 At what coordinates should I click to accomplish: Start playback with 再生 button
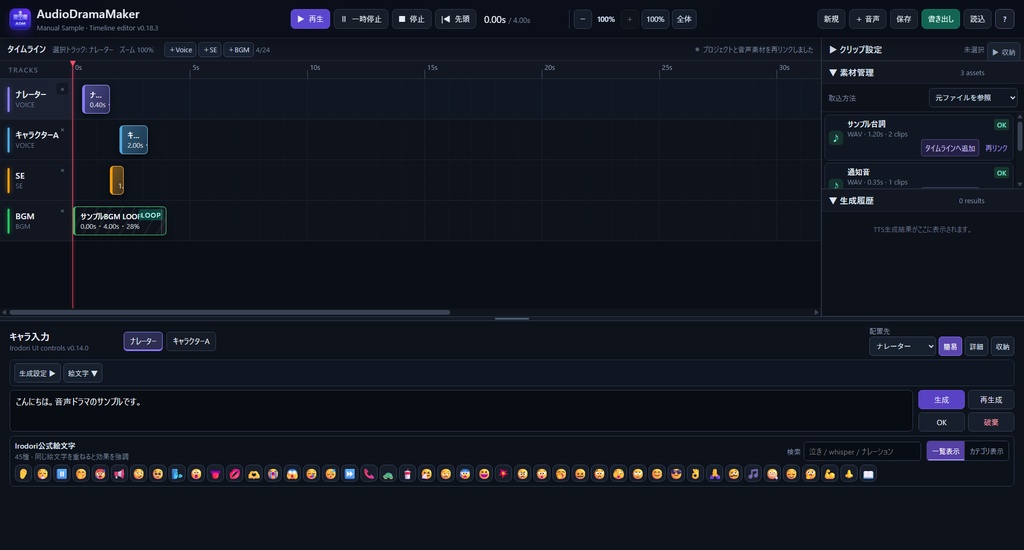(310, 19)
